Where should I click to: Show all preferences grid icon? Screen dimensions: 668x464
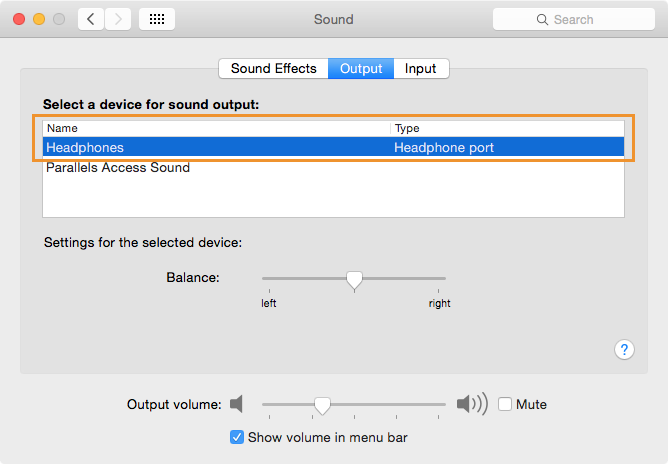[157, 19]
